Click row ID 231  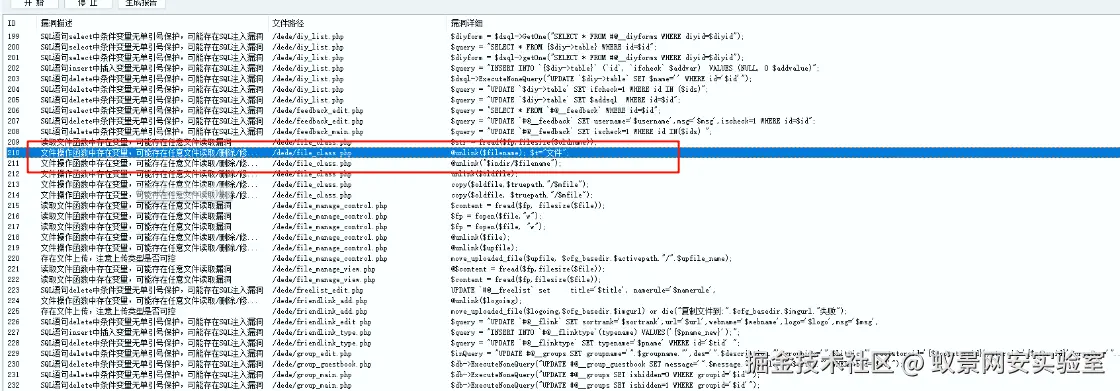14,375
